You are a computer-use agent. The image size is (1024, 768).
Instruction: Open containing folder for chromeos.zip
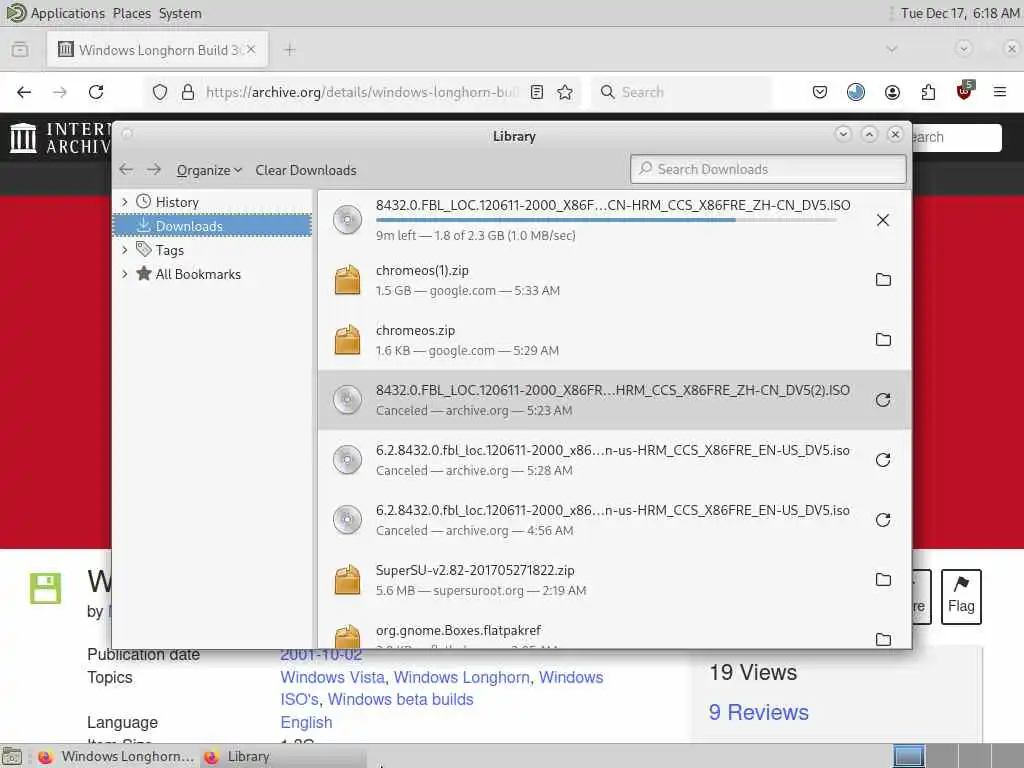(882, 340)
